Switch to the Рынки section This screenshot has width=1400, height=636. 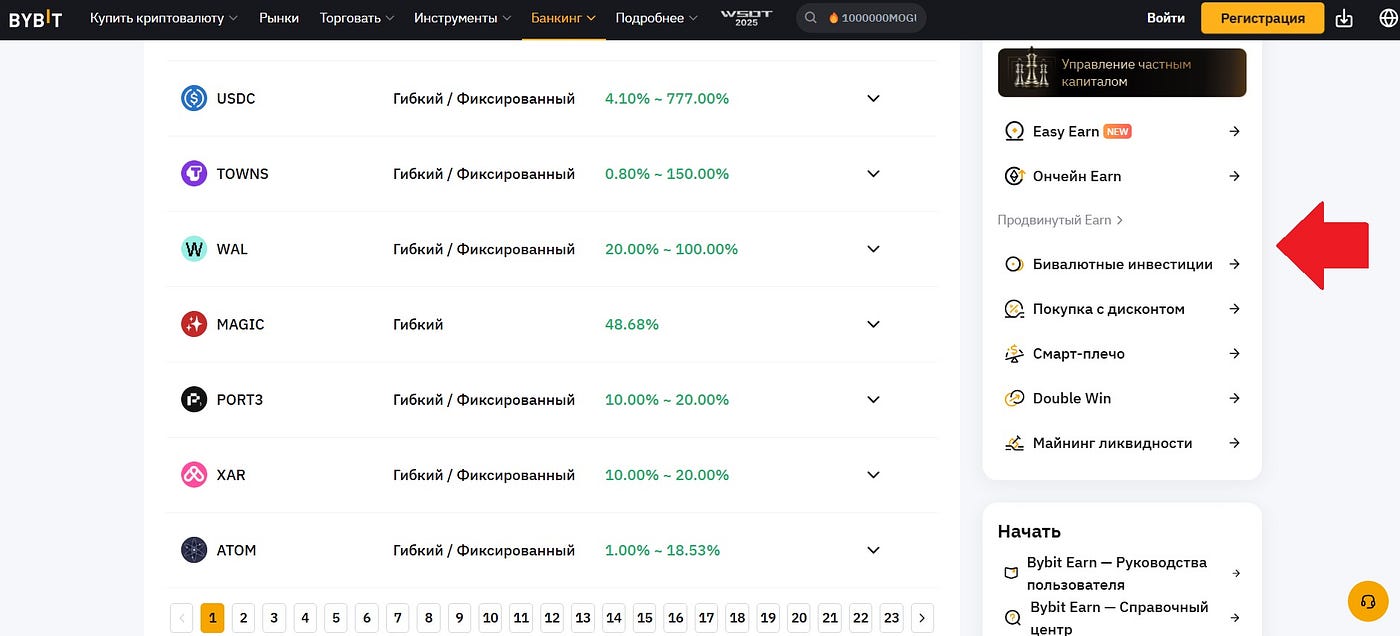tap(279, 17)
